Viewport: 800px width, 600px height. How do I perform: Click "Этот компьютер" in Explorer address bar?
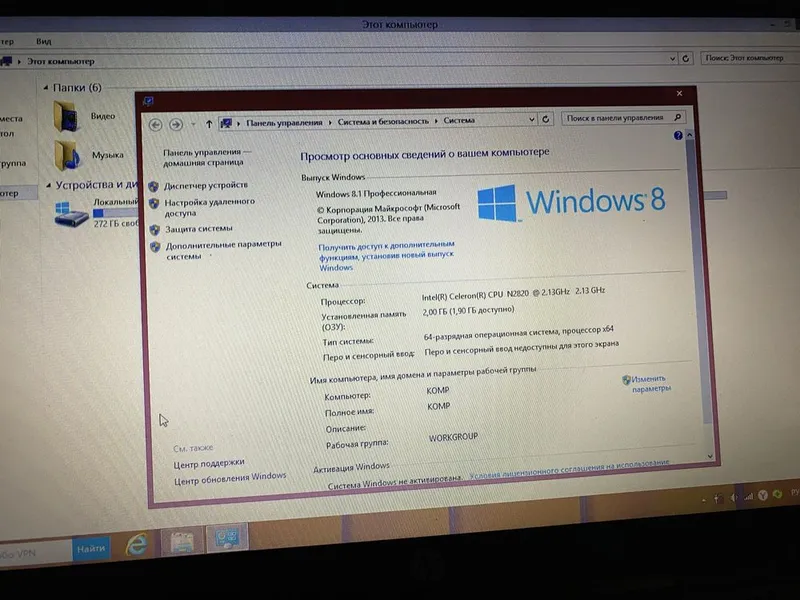pos(61,61)
